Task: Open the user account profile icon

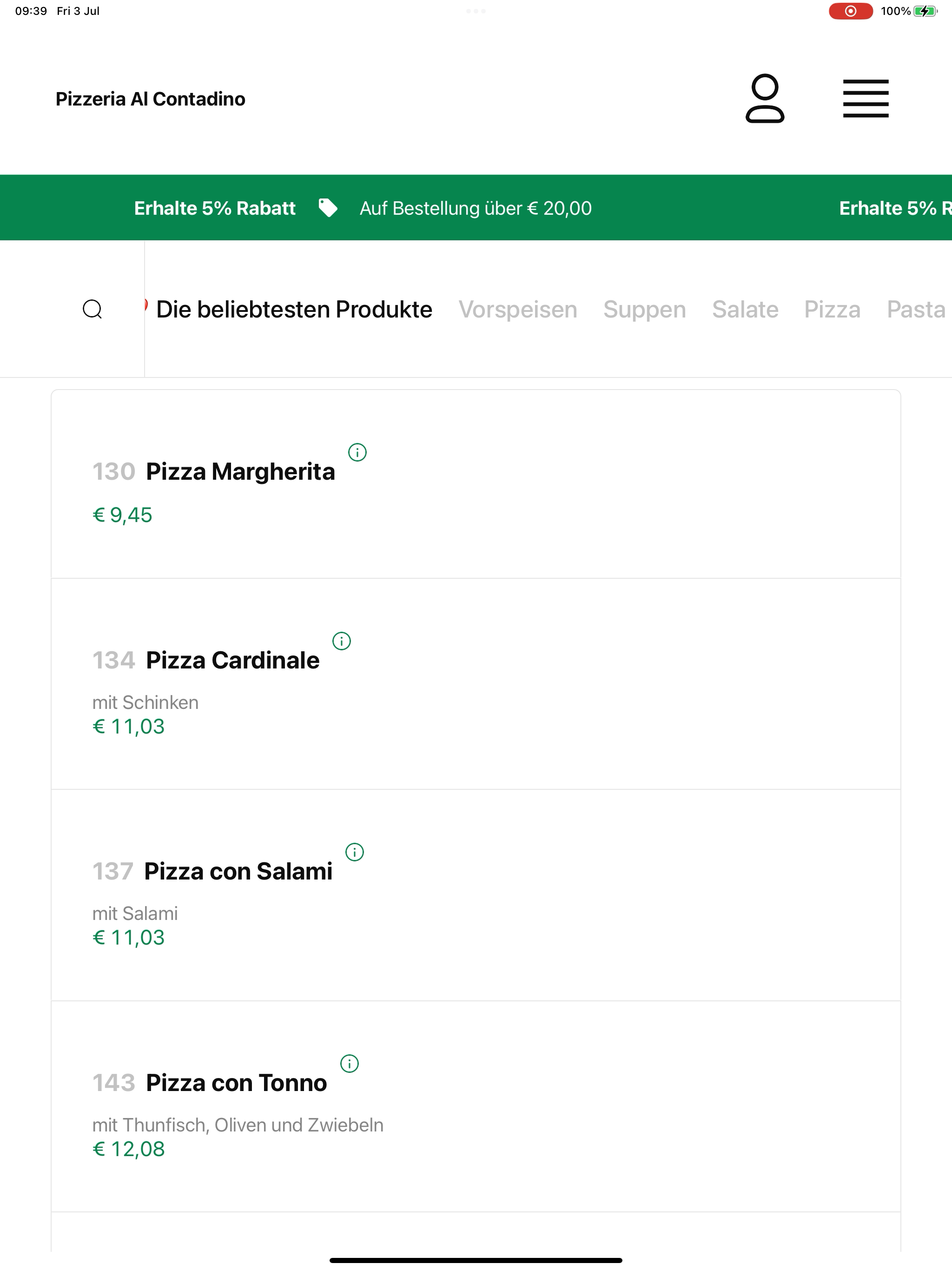Action: [x=765, y=98]
